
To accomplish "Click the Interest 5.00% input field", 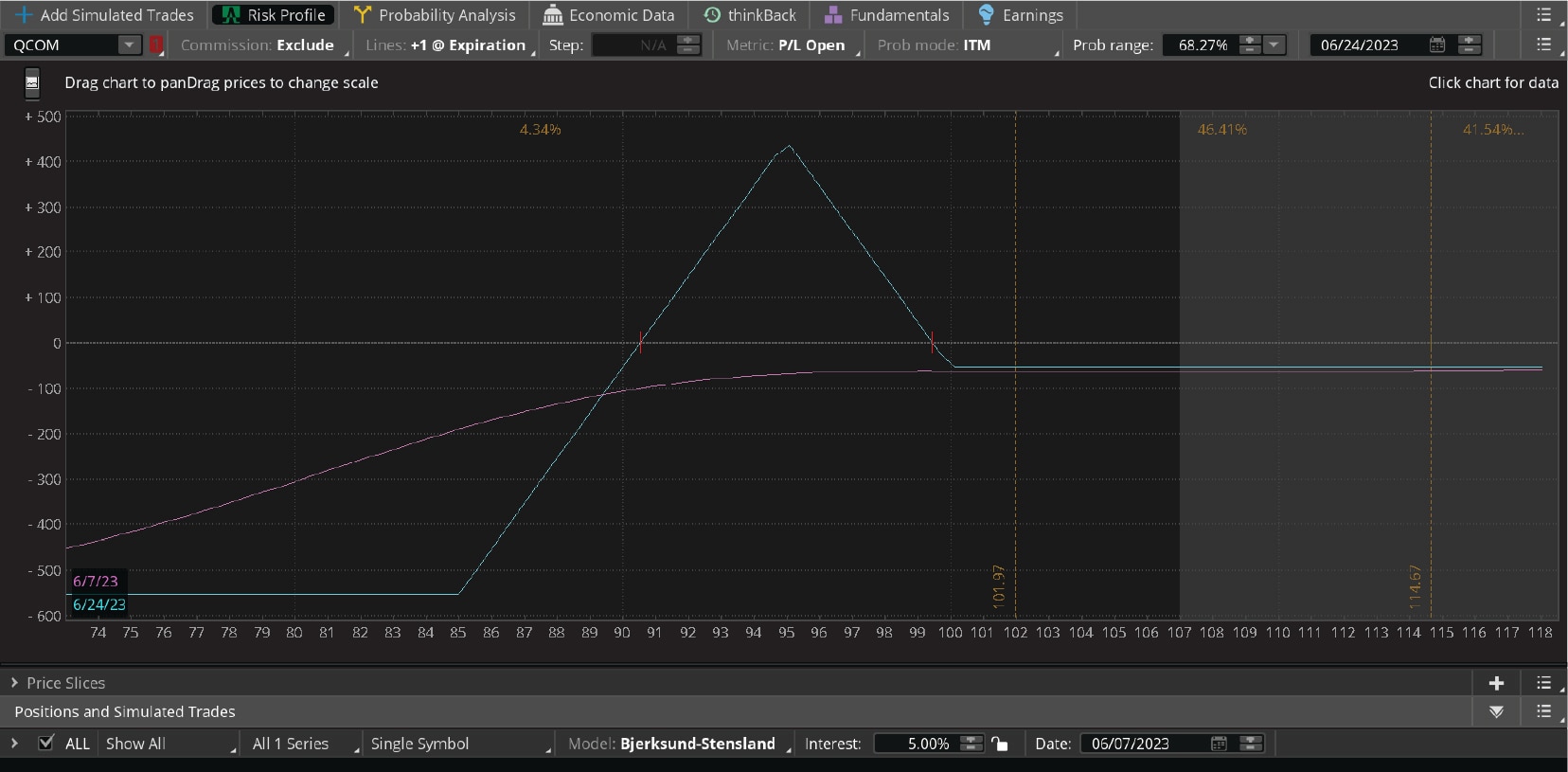I will point(915,744).
